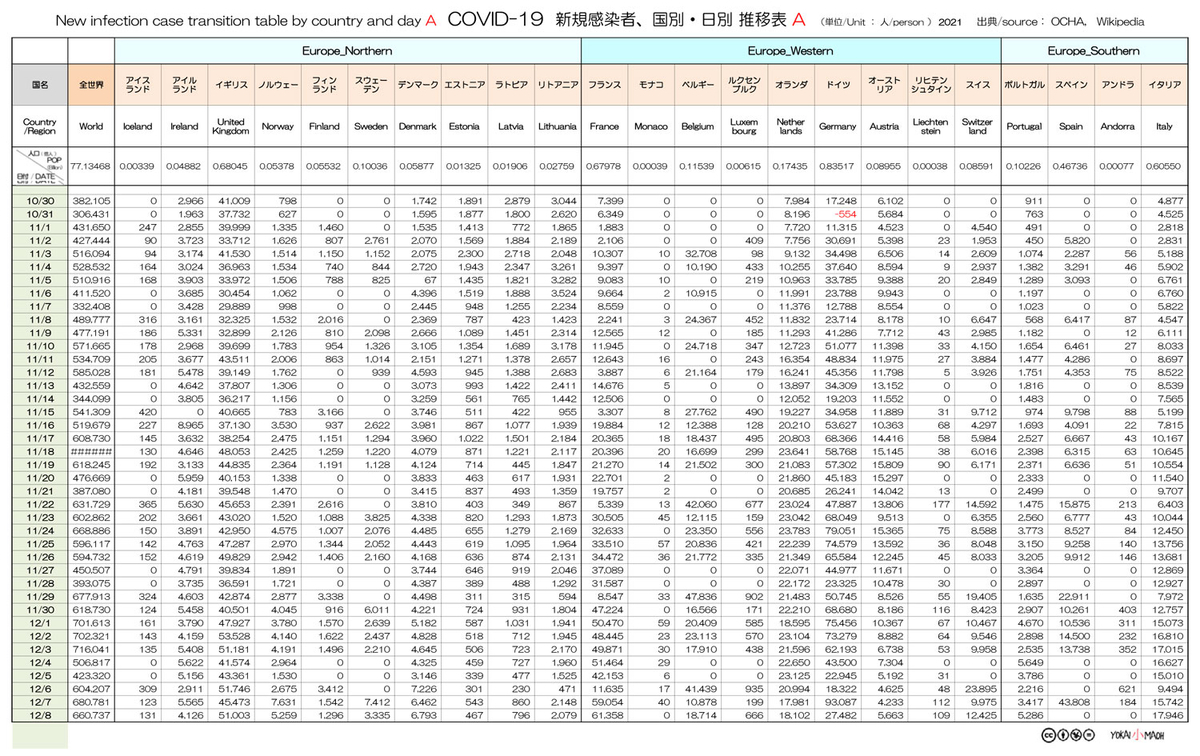Click the '国名' header cell
This screenshot has width=1200, height=756.
click(x=40, y=86)
